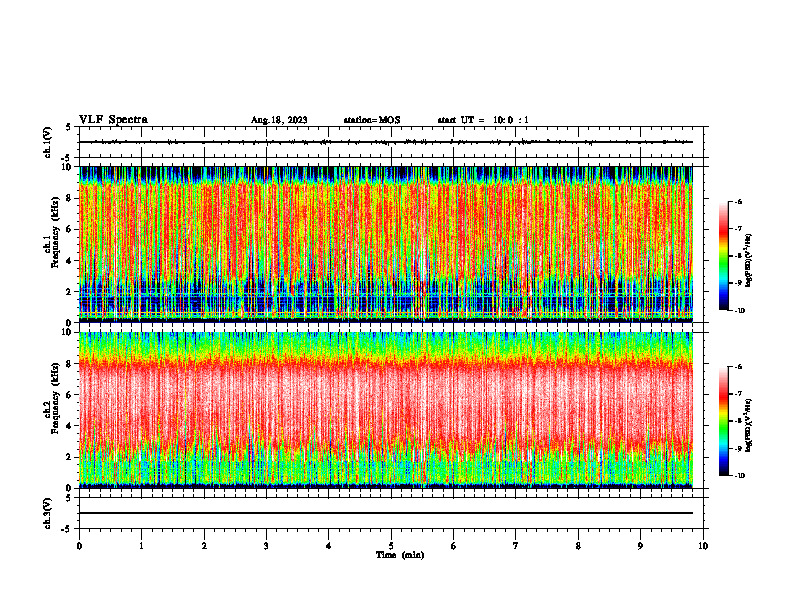Click the ch.1 voltage waveform trace
The height and width of the screenshot is (612, 792).
[386, 142]
